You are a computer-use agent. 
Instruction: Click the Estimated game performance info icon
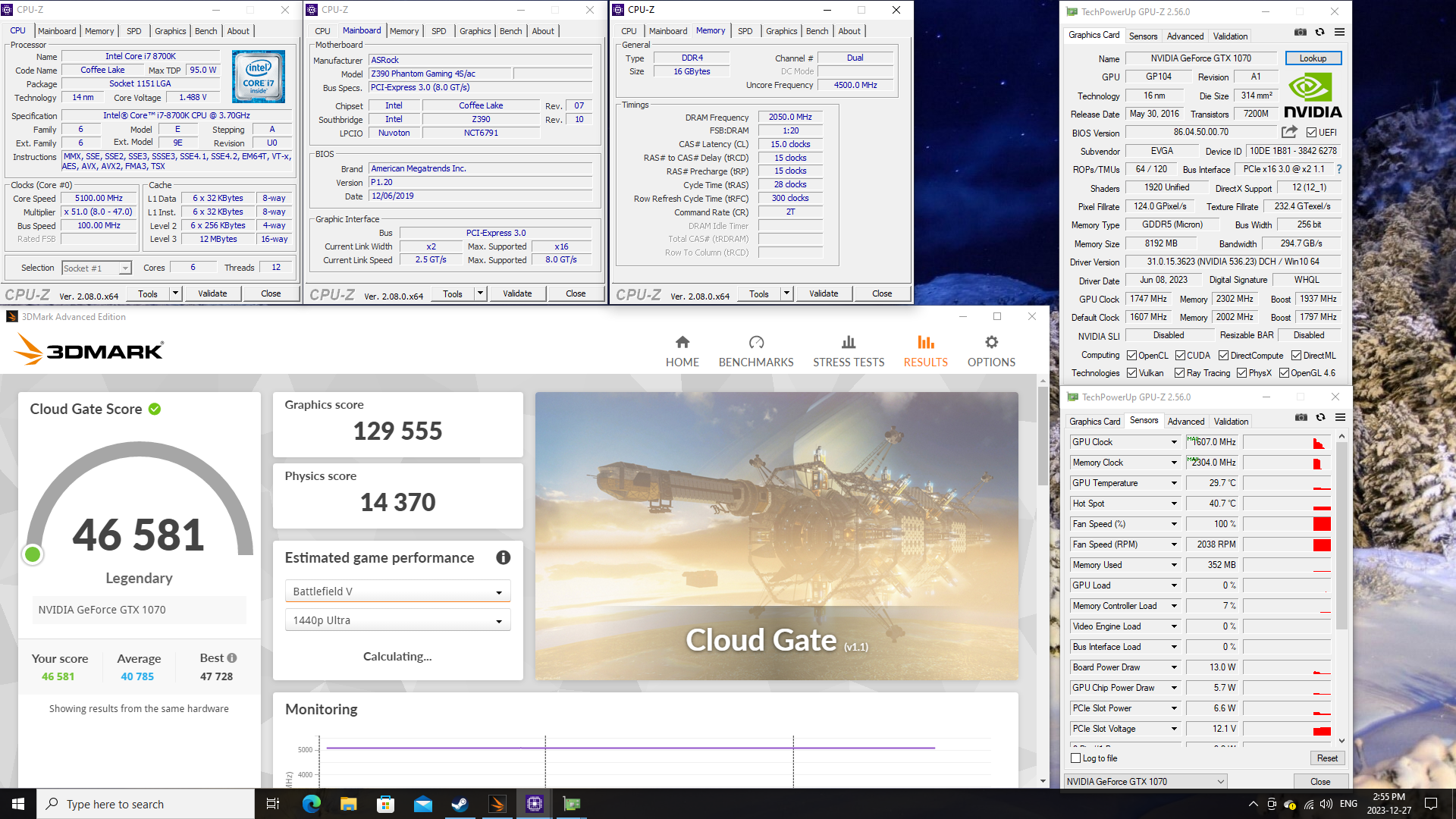[x=503, y=557]
